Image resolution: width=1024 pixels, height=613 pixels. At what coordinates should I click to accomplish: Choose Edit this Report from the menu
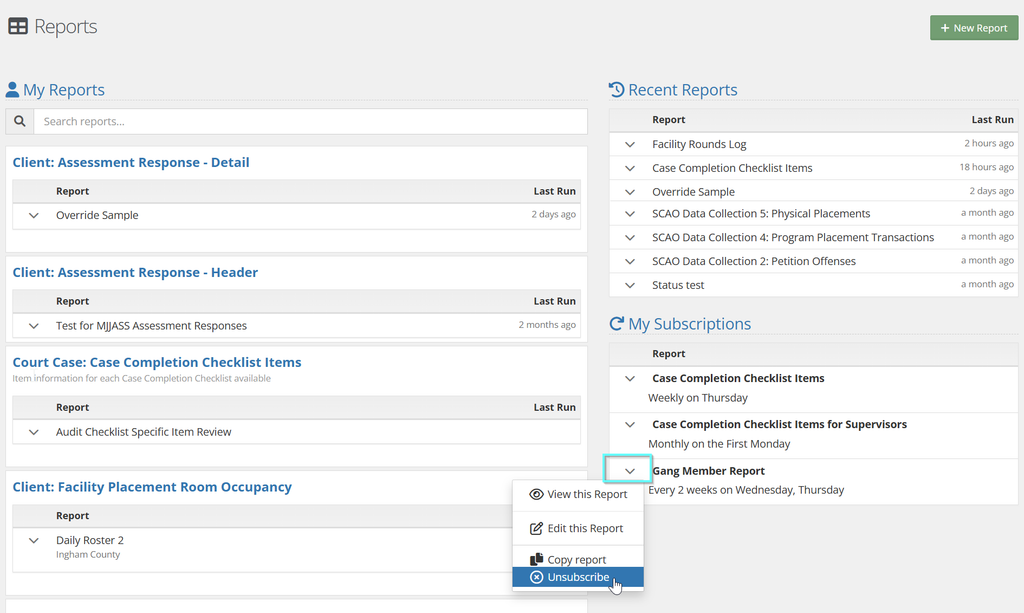[x=578, y=528]
